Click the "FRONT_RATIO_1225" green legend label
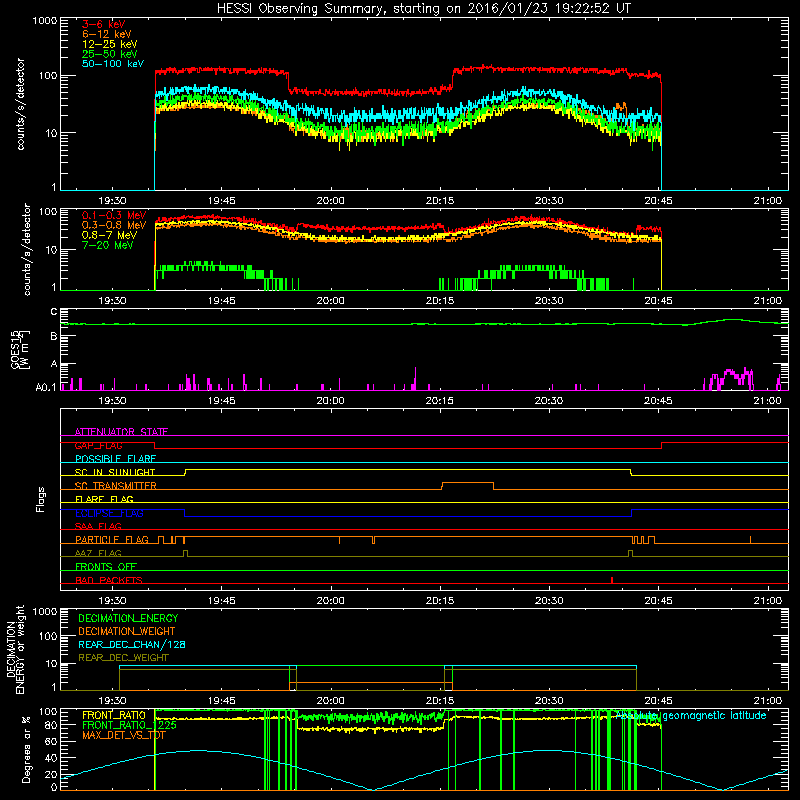800x800 pixels. (x=130, y=725)
